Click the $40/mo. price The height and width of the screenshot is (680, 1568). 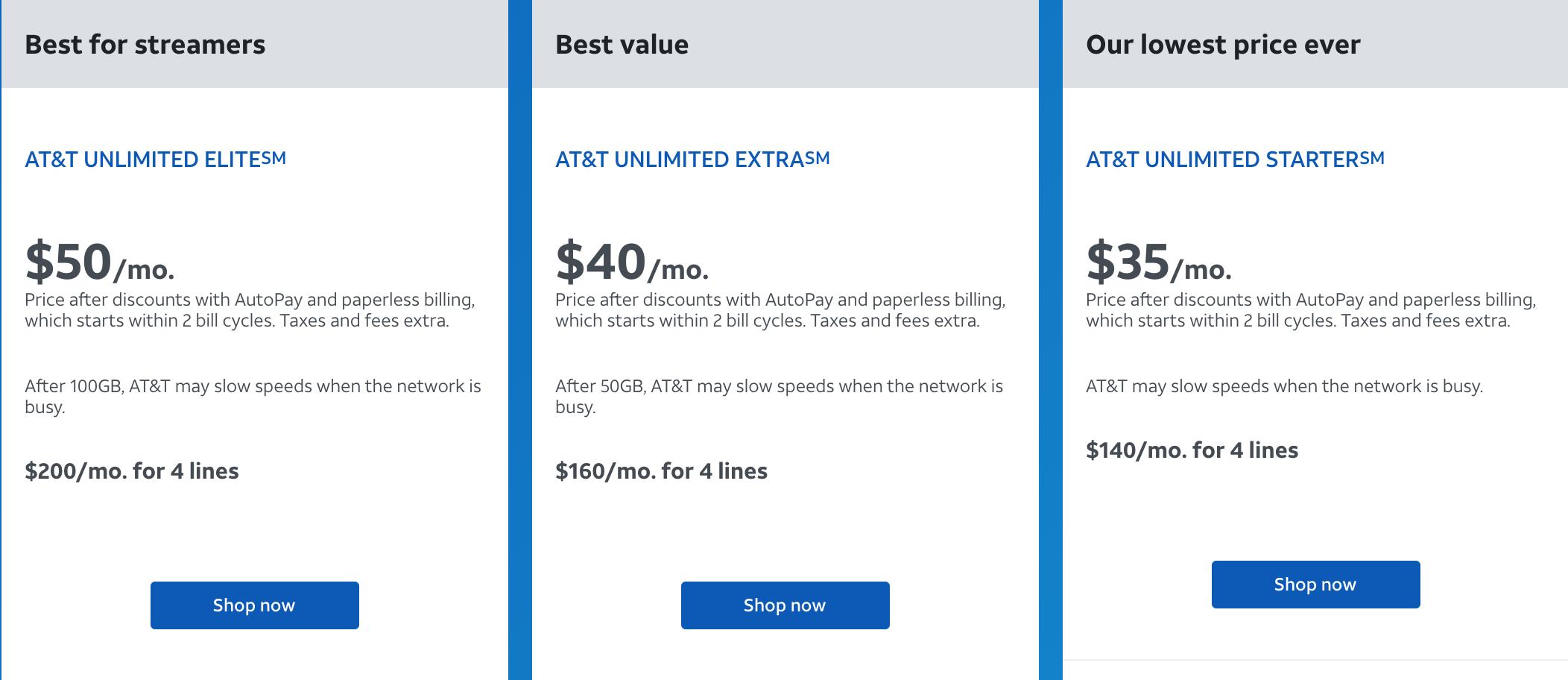(x=631, y=262)
